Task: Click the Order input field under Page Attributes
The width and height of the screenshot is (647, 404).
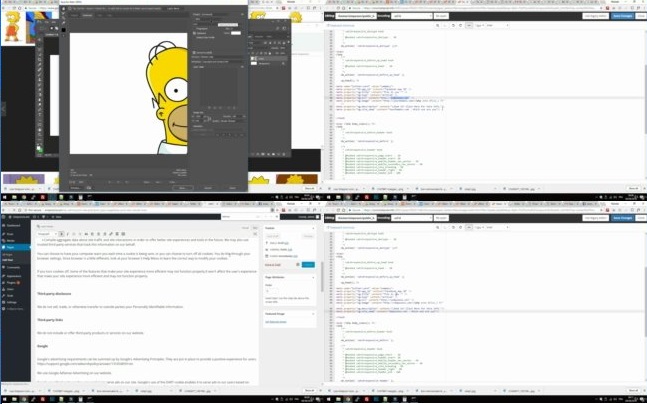Action: point(272,291)
